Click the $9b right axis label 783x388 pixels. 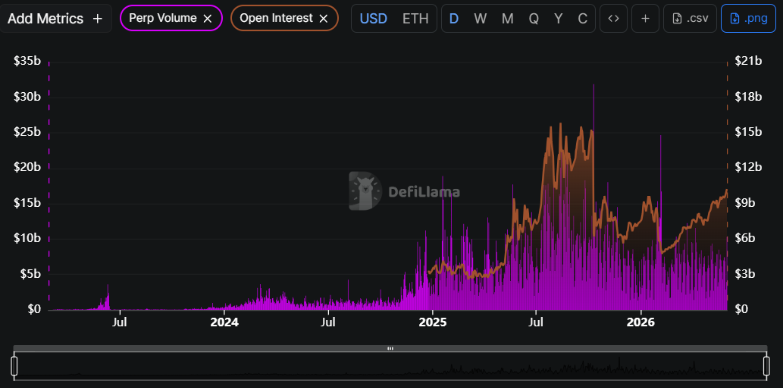coord(745,203)
